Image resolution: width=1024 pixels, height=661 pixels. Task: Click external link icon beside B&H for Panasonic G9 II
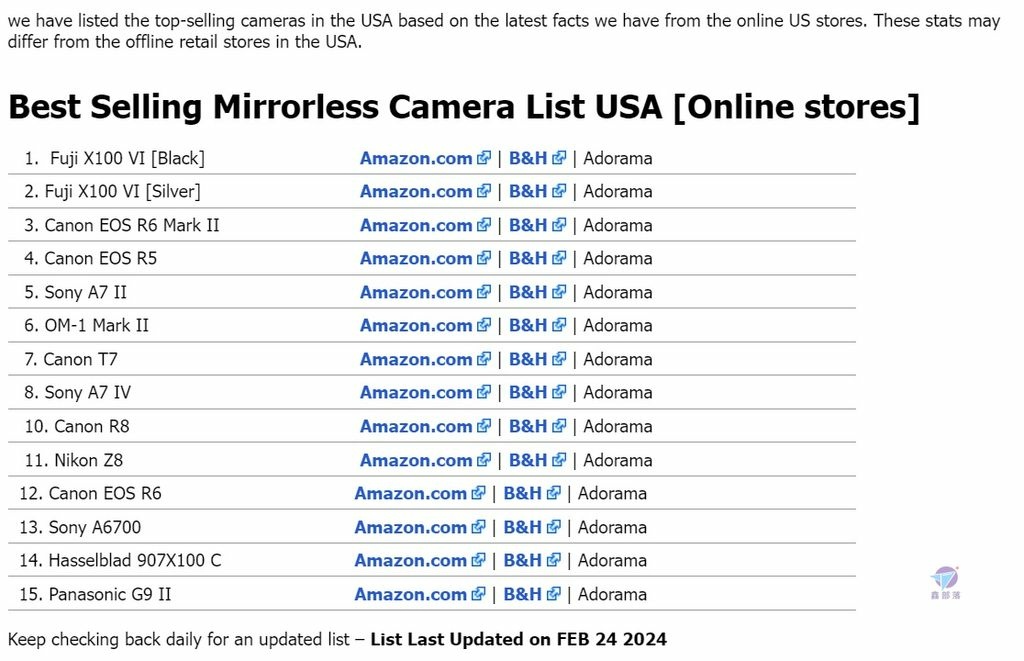coord(554,594)
